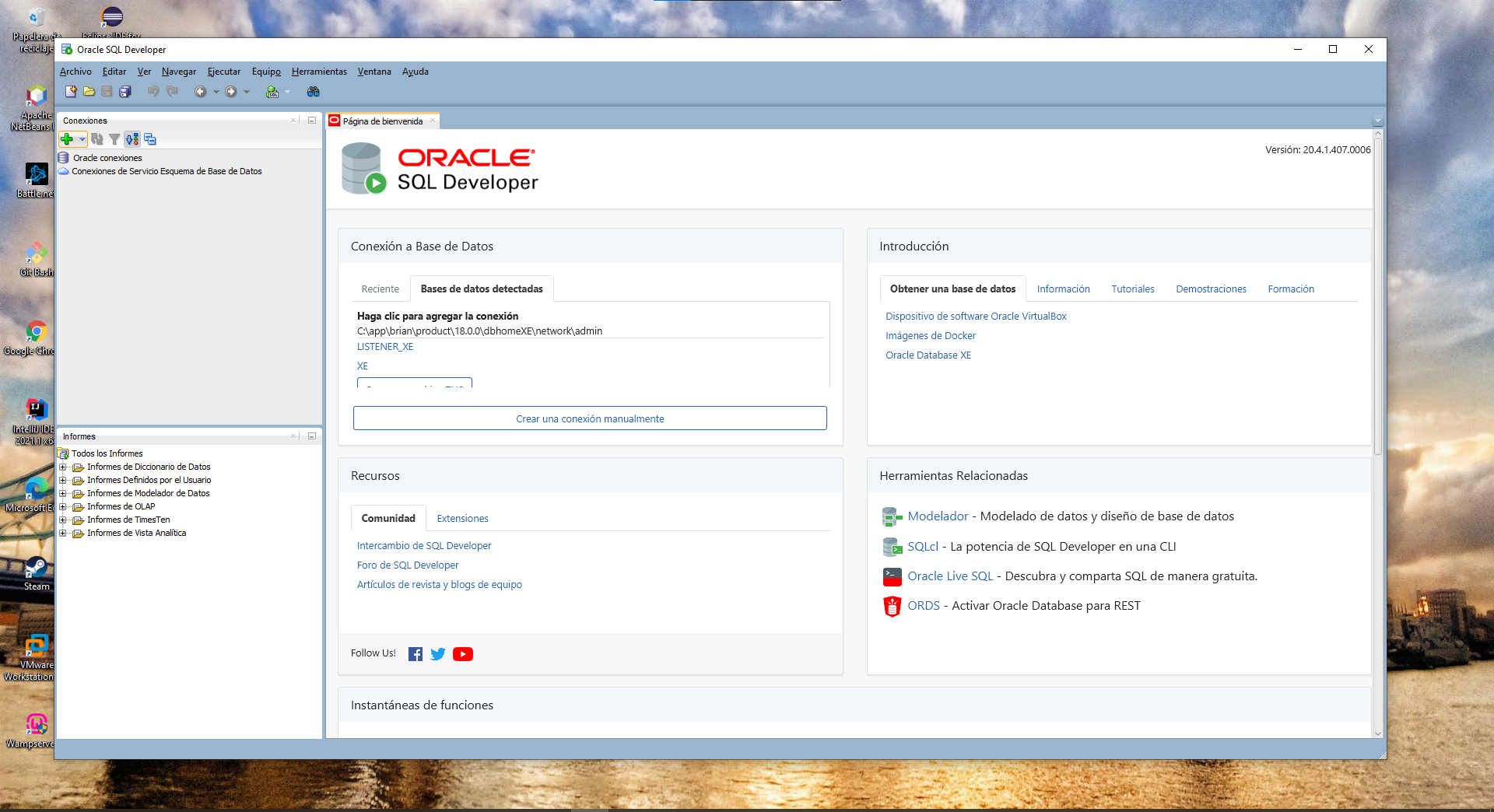Minimize the Conexiones panel

(311, 121)
